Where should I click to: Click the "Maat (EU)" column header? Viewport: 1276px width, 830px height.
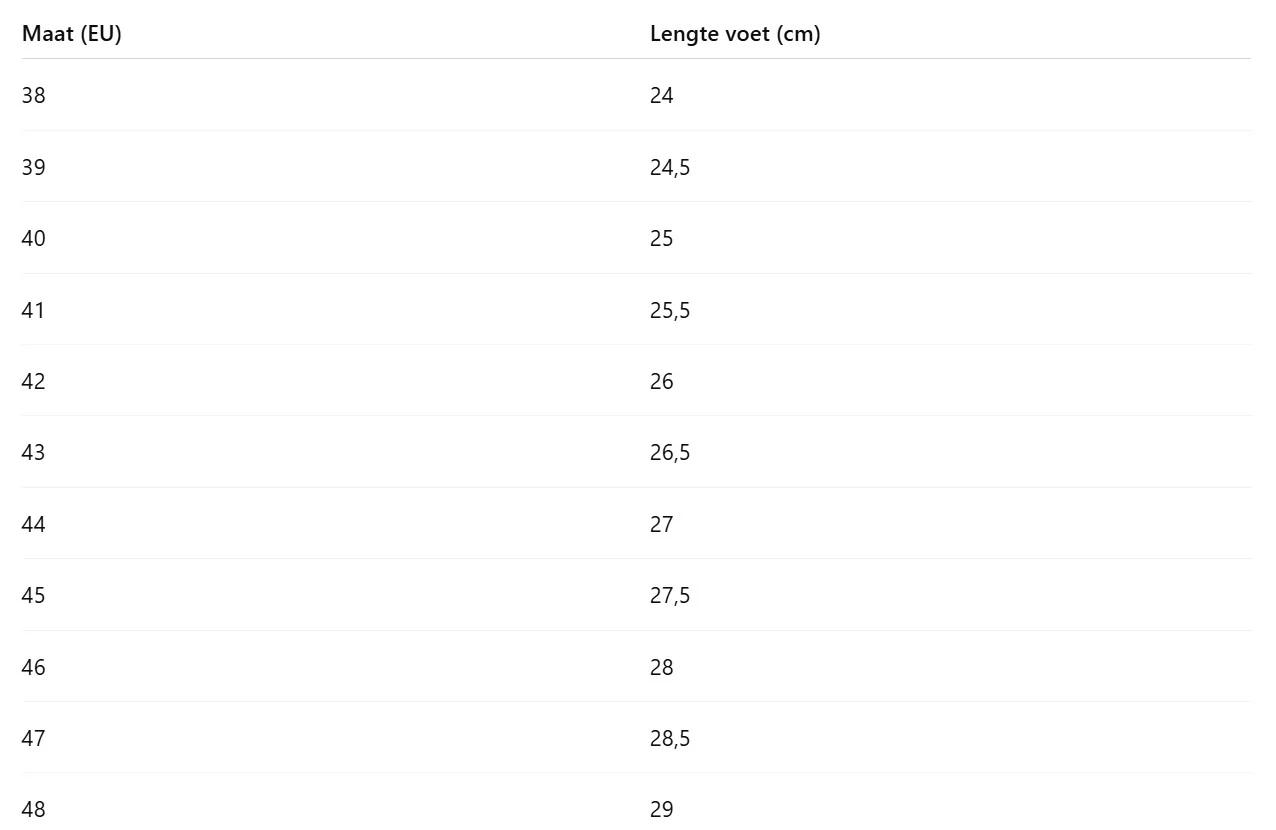pyautogui.click(x=72, y=34)
